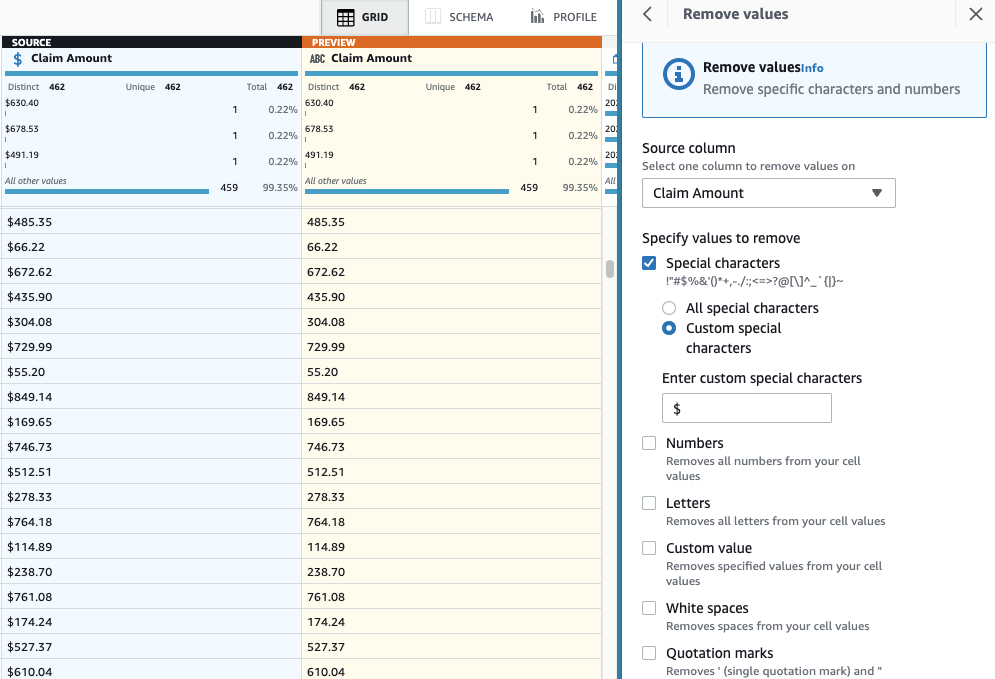995x679 pixels.
Task: Click the preview cell 169.65
Action: (452, 422)
